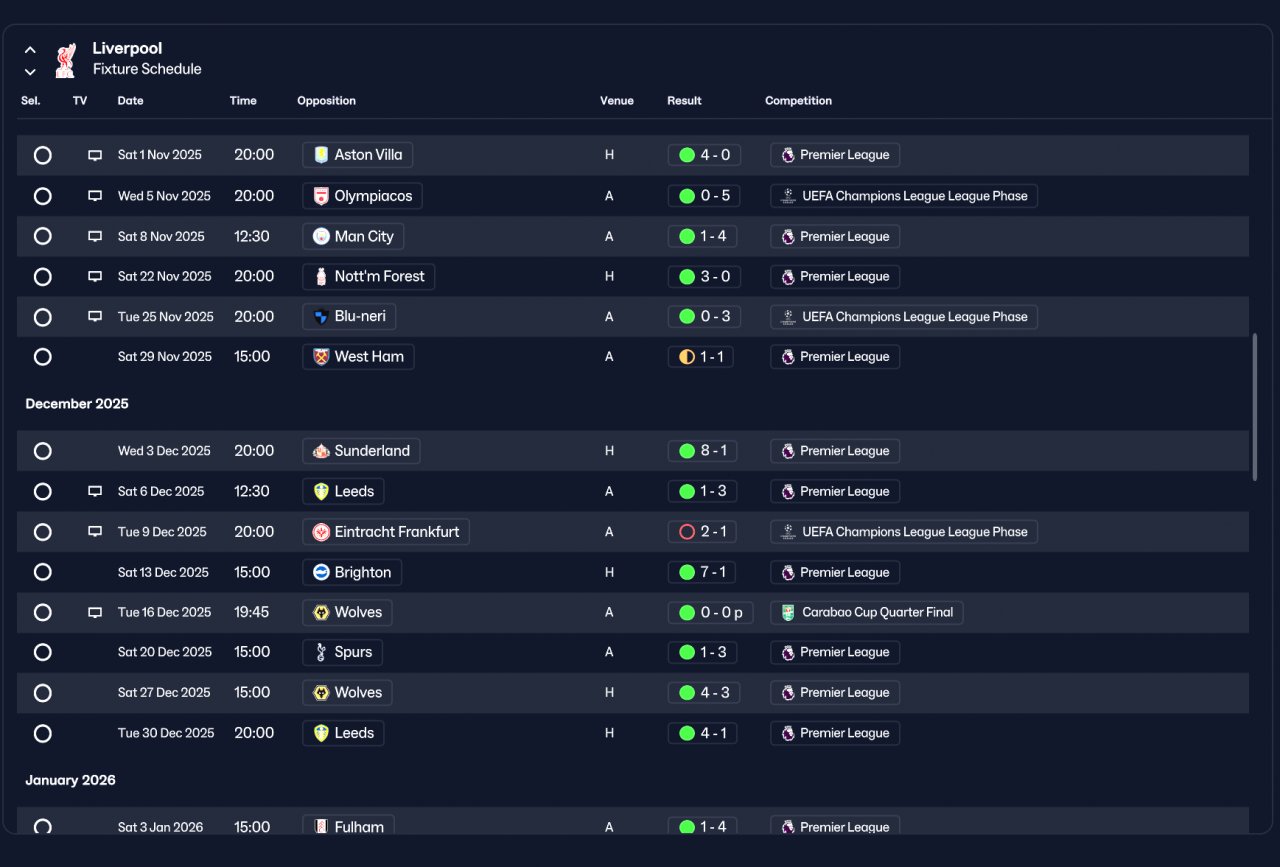Go to previous team with up chevron
1280x867 pixels.
pyautogui.click(x=30, y=50)
